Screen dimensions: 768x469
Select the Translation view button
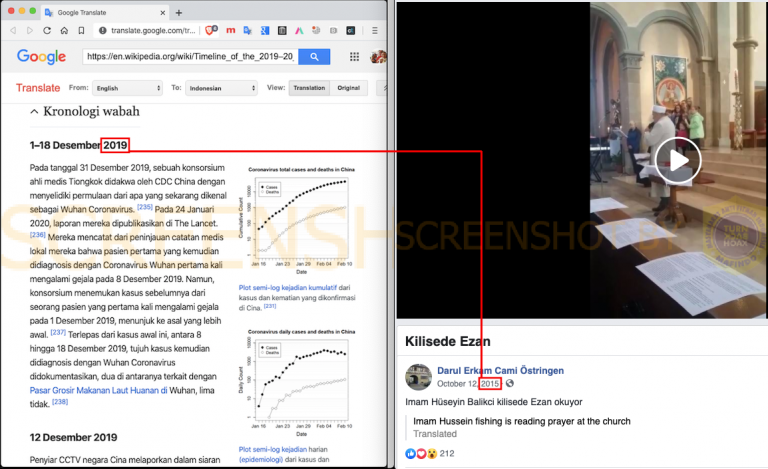pyautogui.click(x=309, y=88)
